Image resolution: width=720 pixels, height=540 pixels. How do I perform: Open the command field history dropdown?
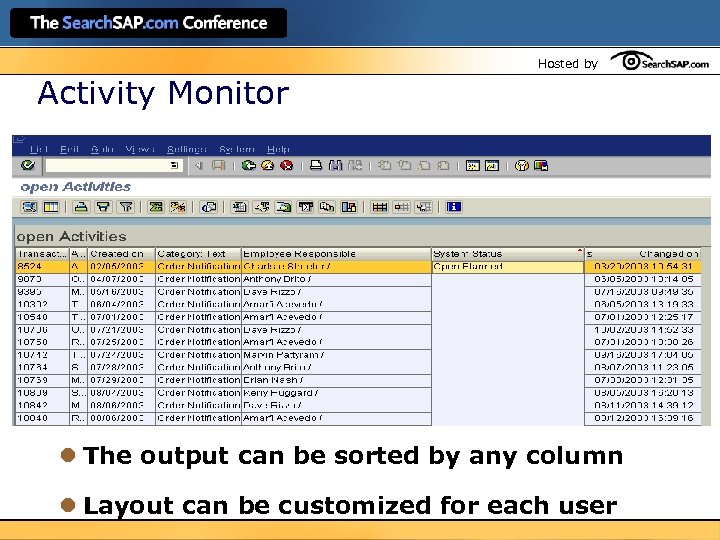coord(174,165)
